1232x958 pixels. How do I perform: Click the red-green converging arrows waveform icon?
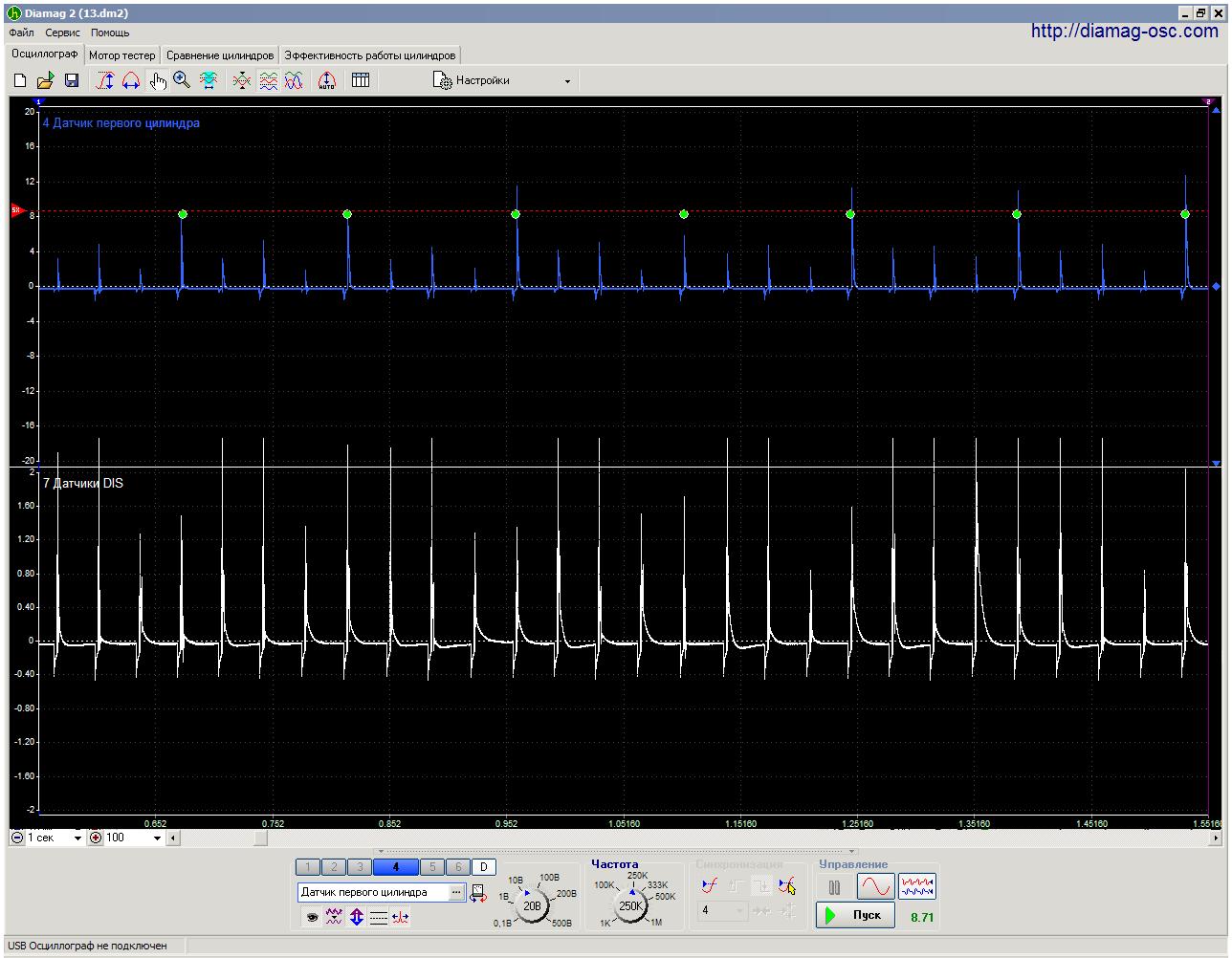coord(242,81)
